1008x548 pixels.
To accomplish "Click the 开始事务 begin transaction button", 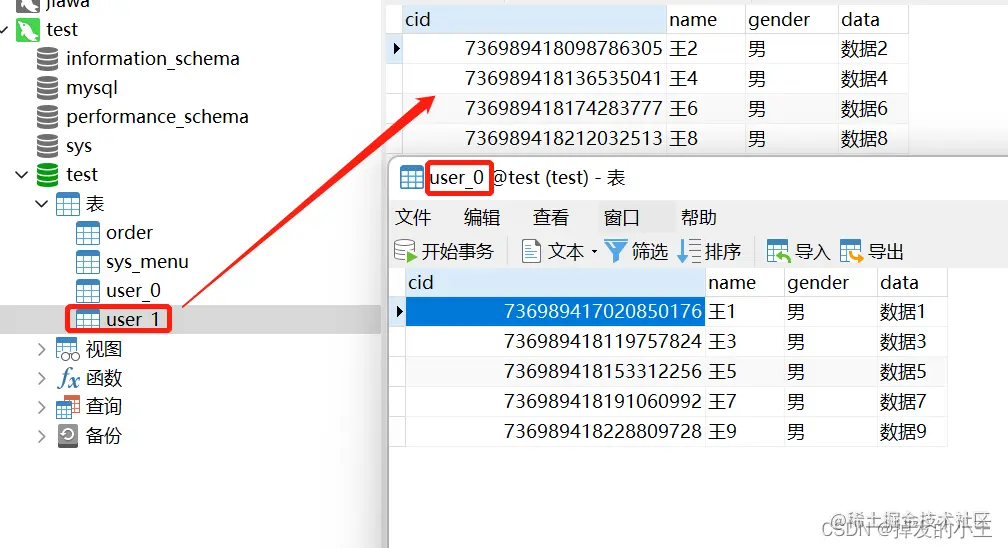I will coord(444,251).
